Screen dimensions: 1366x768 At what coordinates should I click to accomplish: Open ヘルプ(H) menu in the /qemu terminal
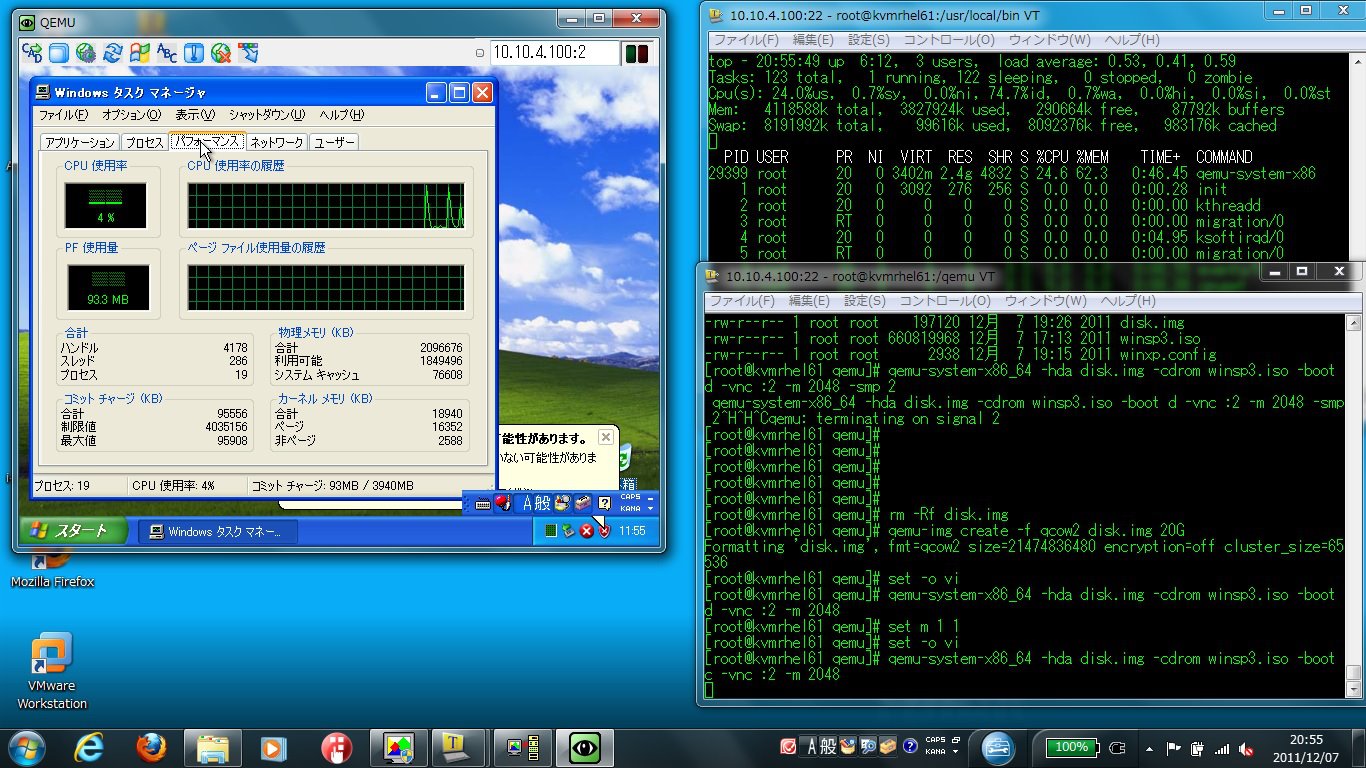(1128, 301)
